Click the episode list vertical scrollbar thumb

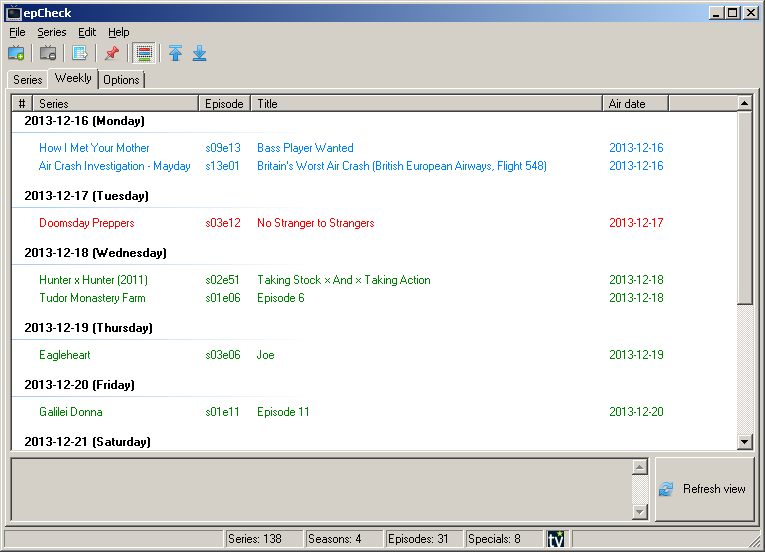click(744, 207)
